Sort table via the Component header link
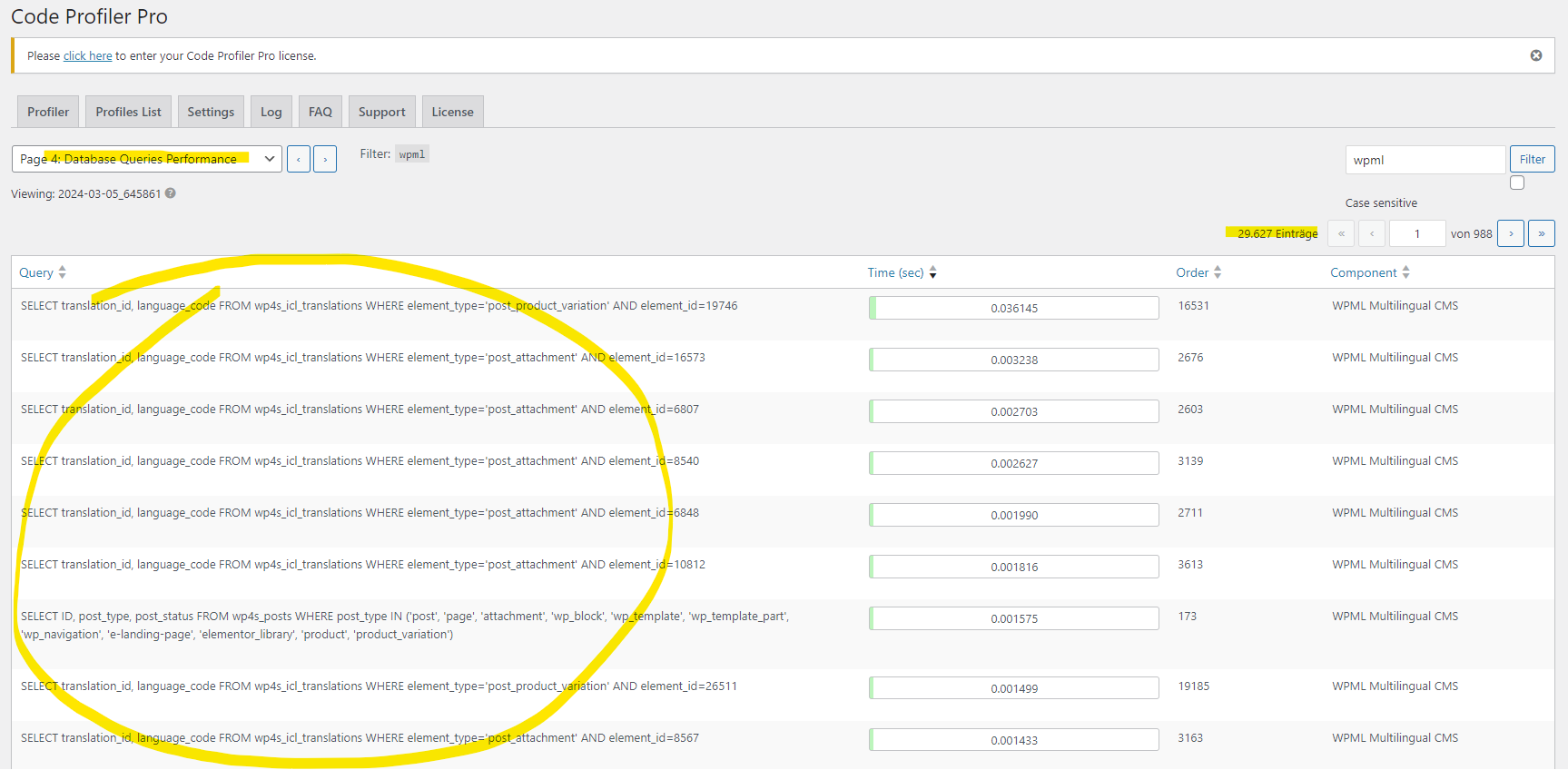1568x770 pixels. point(1364,272)
